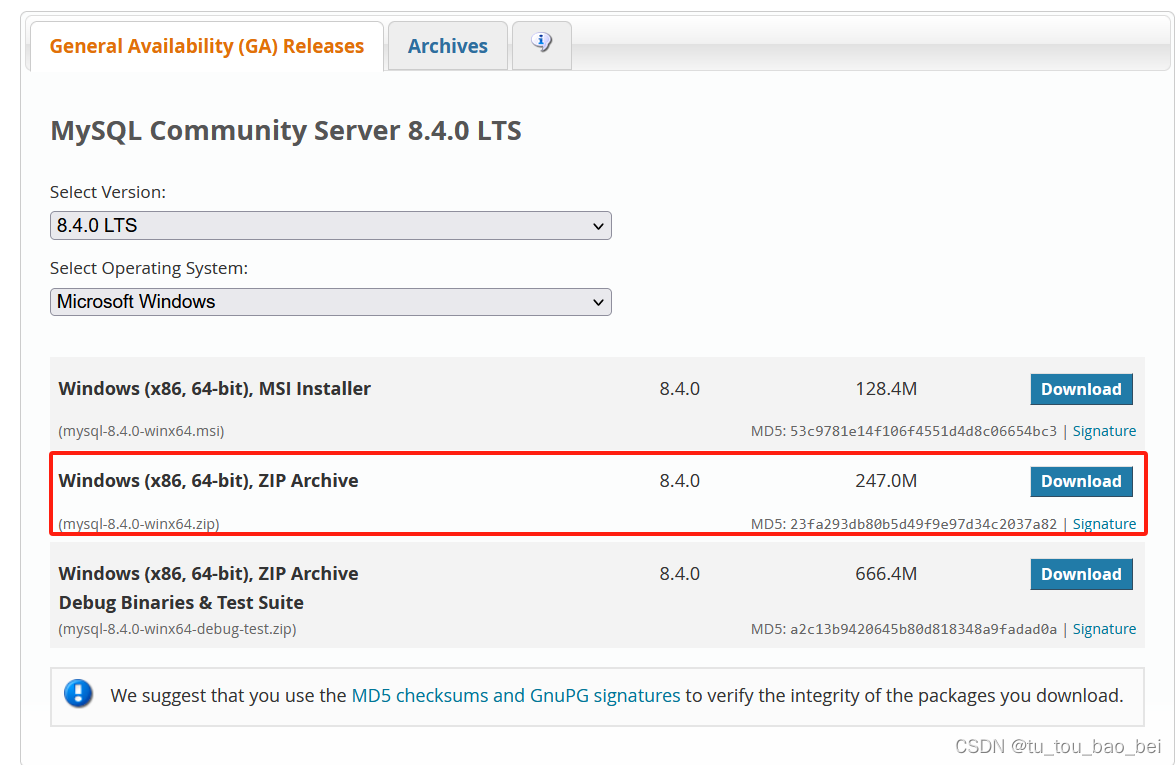Click the MySQL Community Server 8.4.0 LTS heading
This screenshot has height=765, width=1176.
coord(286,130)
